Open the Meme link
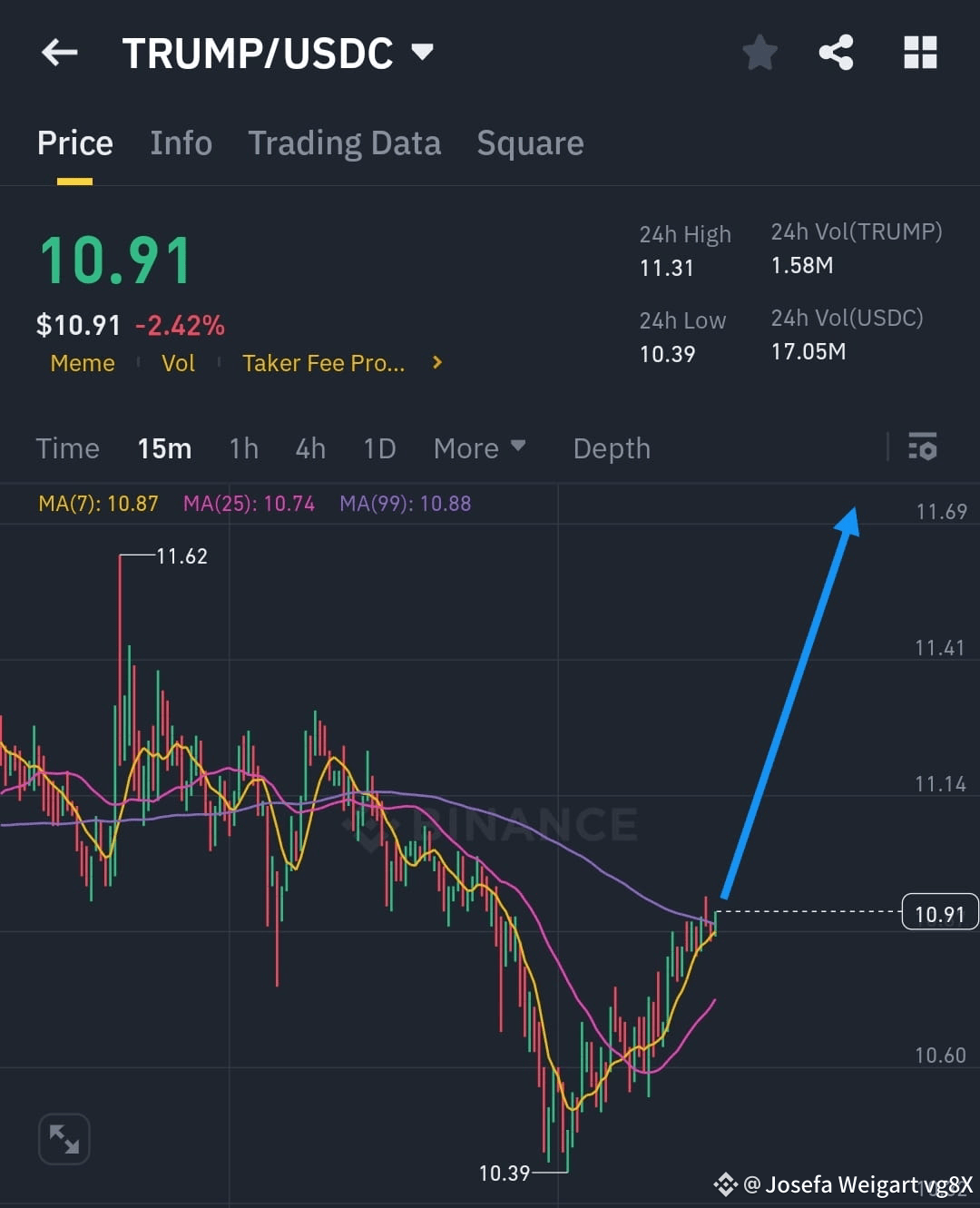 point(83,362)
